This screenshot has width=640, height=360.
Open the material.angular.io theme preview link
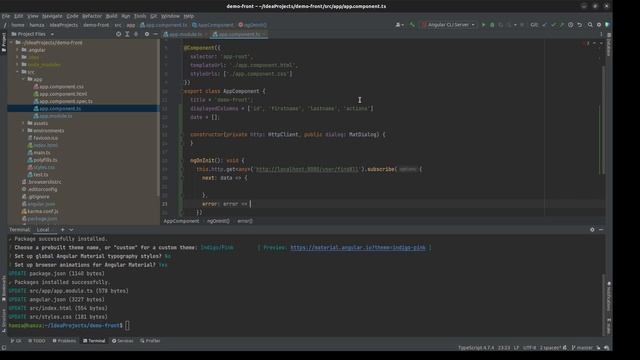(358, 248)
